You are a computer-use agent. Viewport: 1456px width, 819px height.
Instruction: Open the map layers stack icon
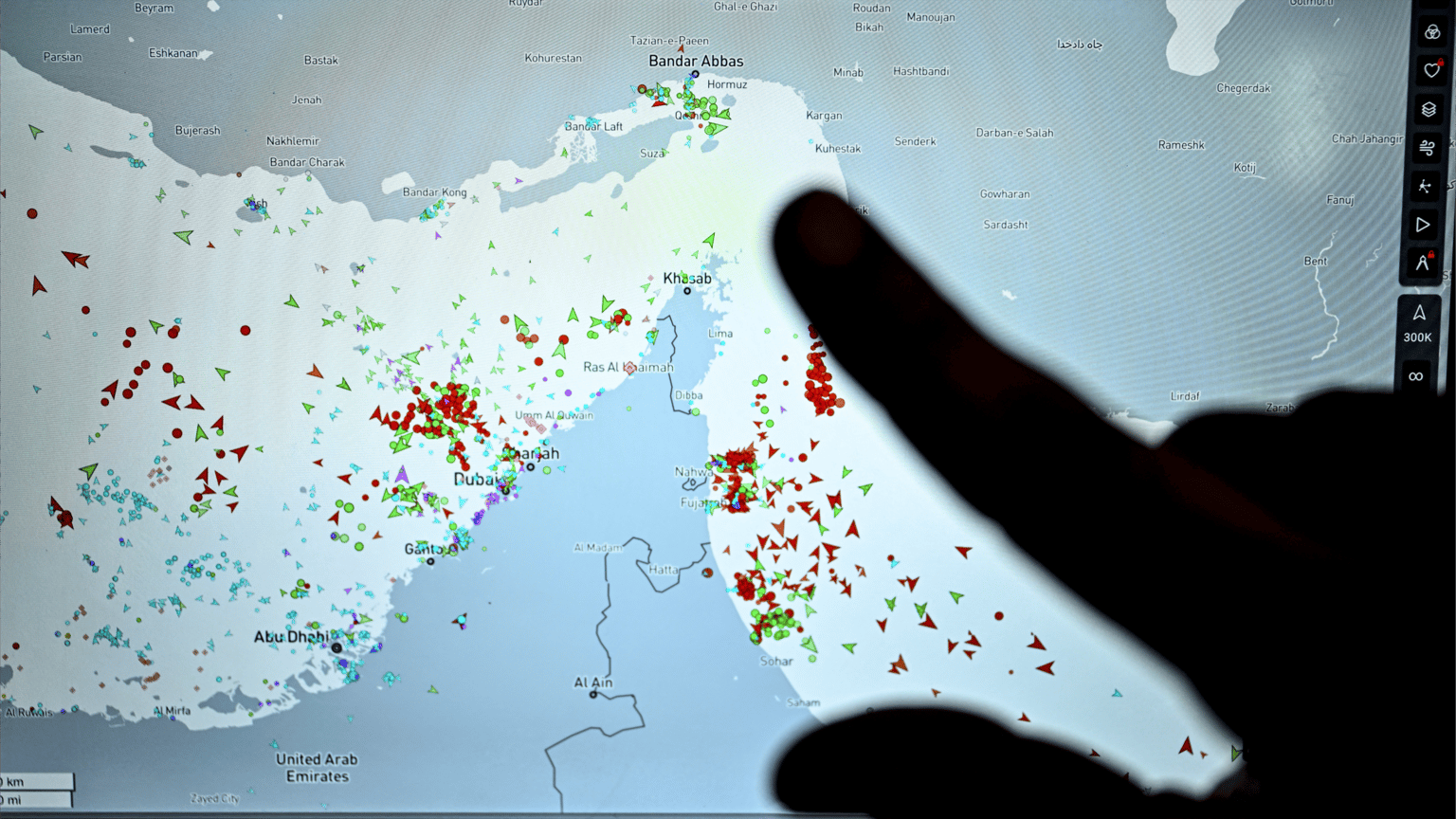(x=1429, y=109)
